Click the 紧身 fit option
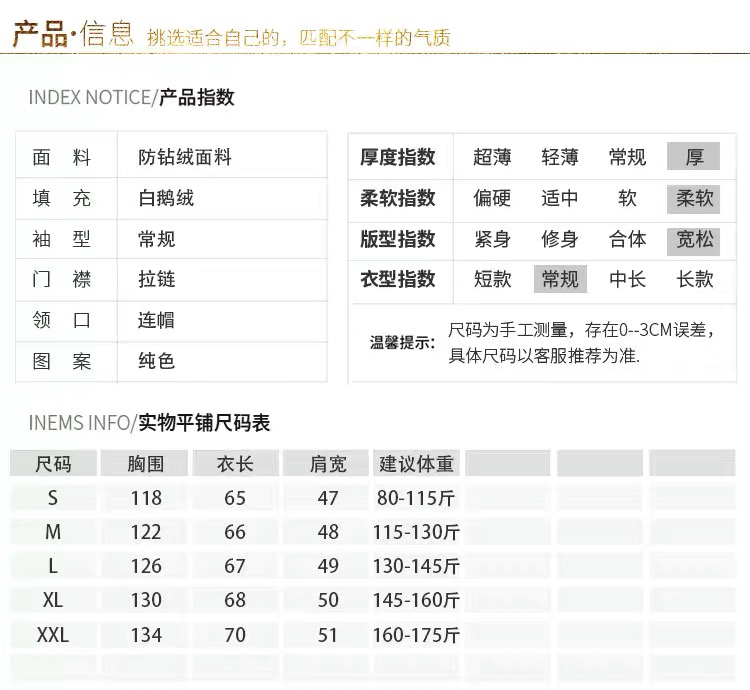The width and height of the screenshot is (750, 690). point(492,239)
